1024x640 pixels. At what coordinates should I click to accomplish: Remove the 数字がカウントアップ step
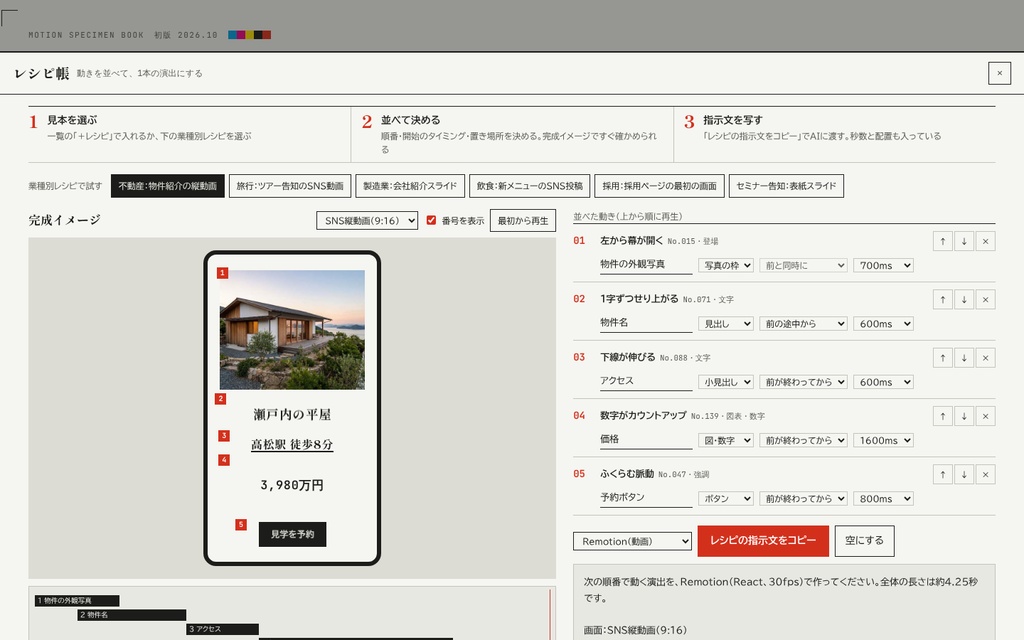click(x=985, y=416)
